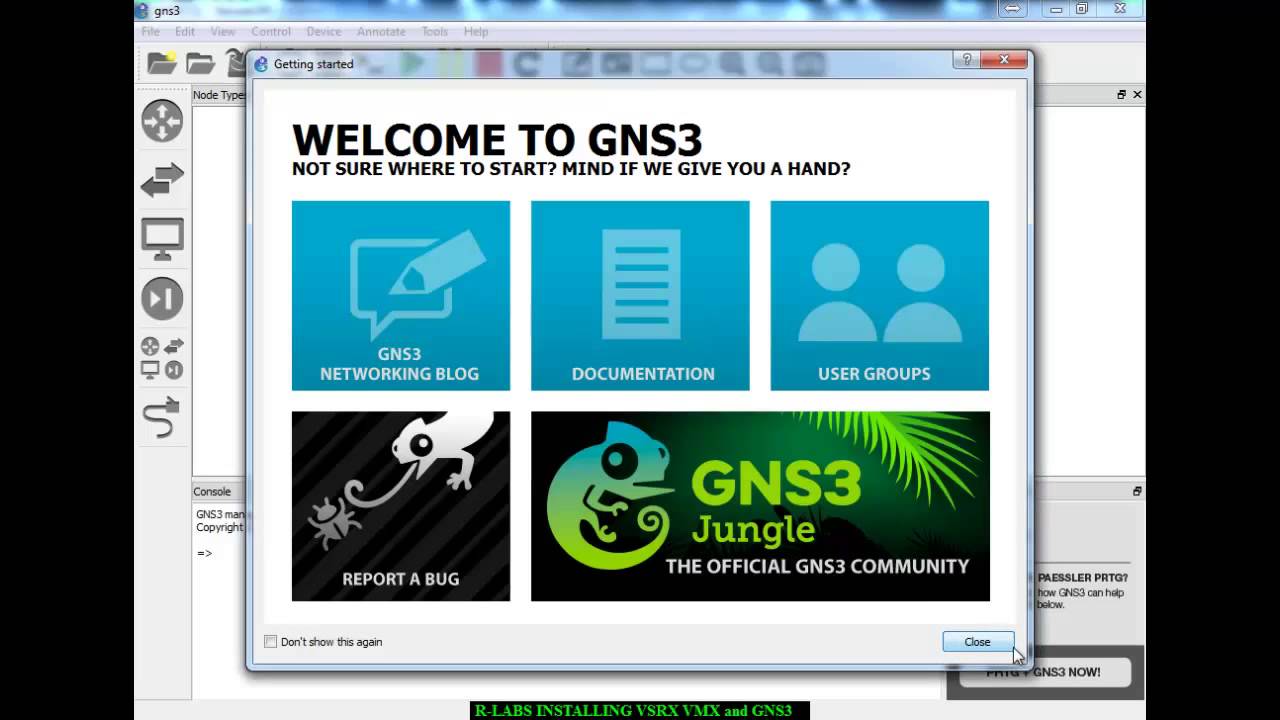
Task: Browse all devices icon in sidebar
Action: pyautogui.click(x=162, y=358)
